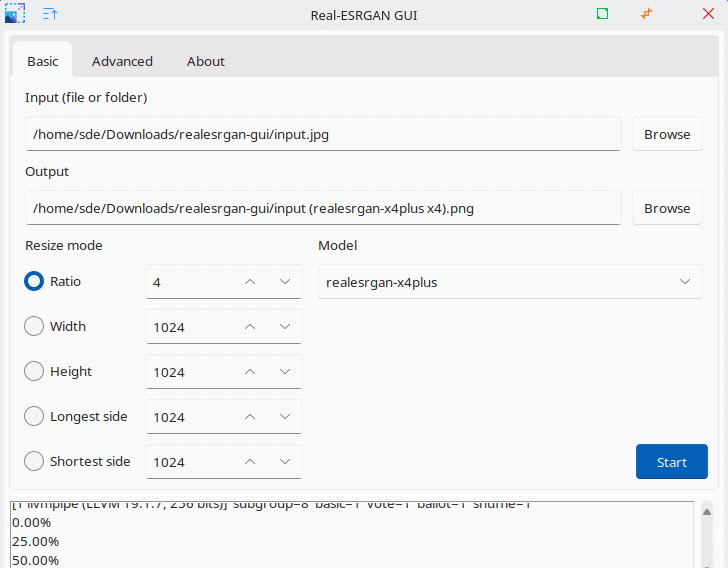Click the Resize mode label
Viewport: 728px width, 568px height.
click(x=64, y=245)
